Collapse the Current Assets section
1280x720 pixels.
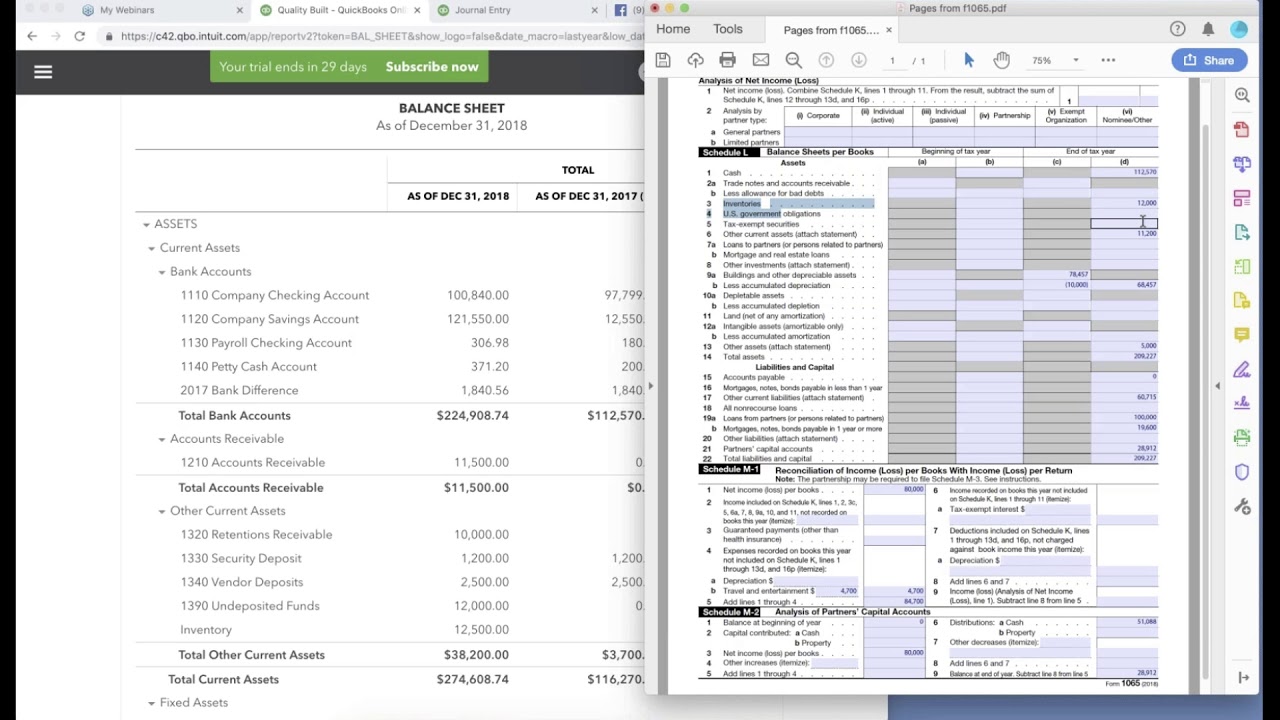pyautogui.click(x=152, y=248)
